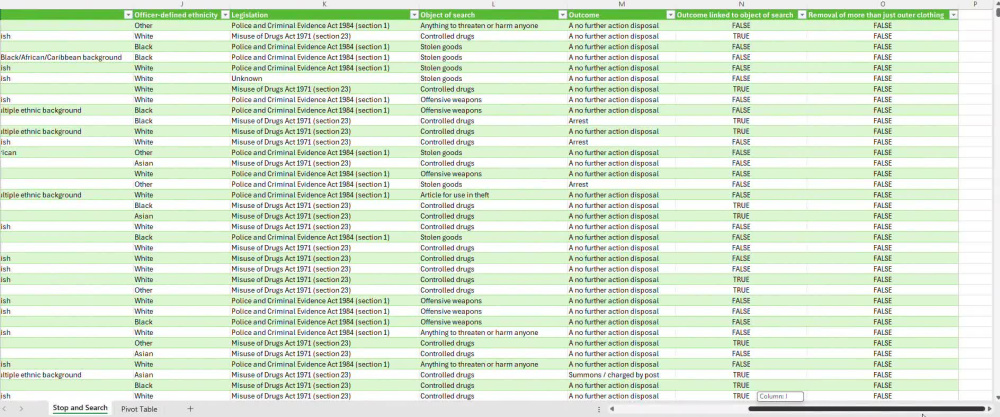
Task: Select the Article for use in theft cell
Action: pos(493,195)
